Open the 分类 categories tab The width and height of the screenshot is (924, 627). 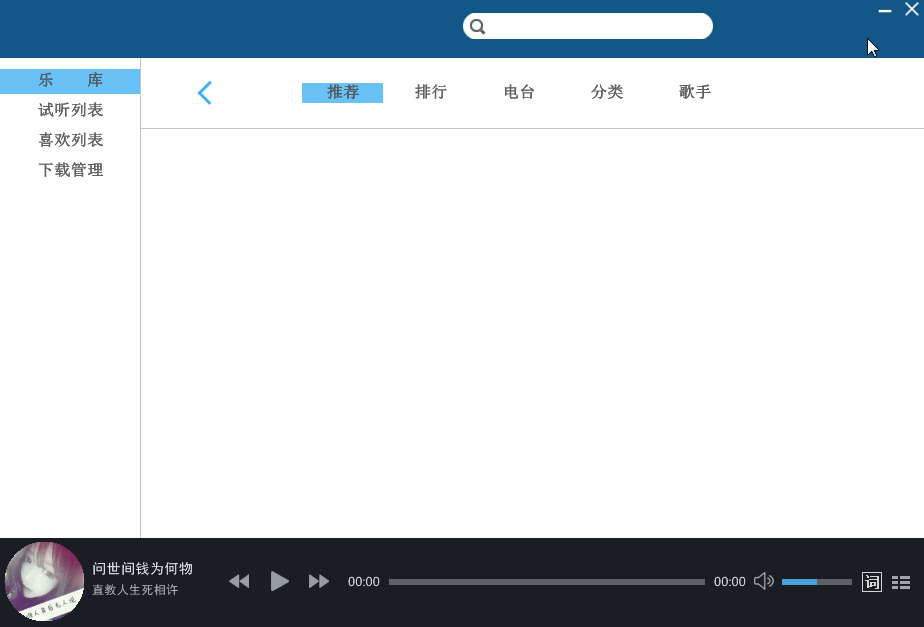pos(607,93)
